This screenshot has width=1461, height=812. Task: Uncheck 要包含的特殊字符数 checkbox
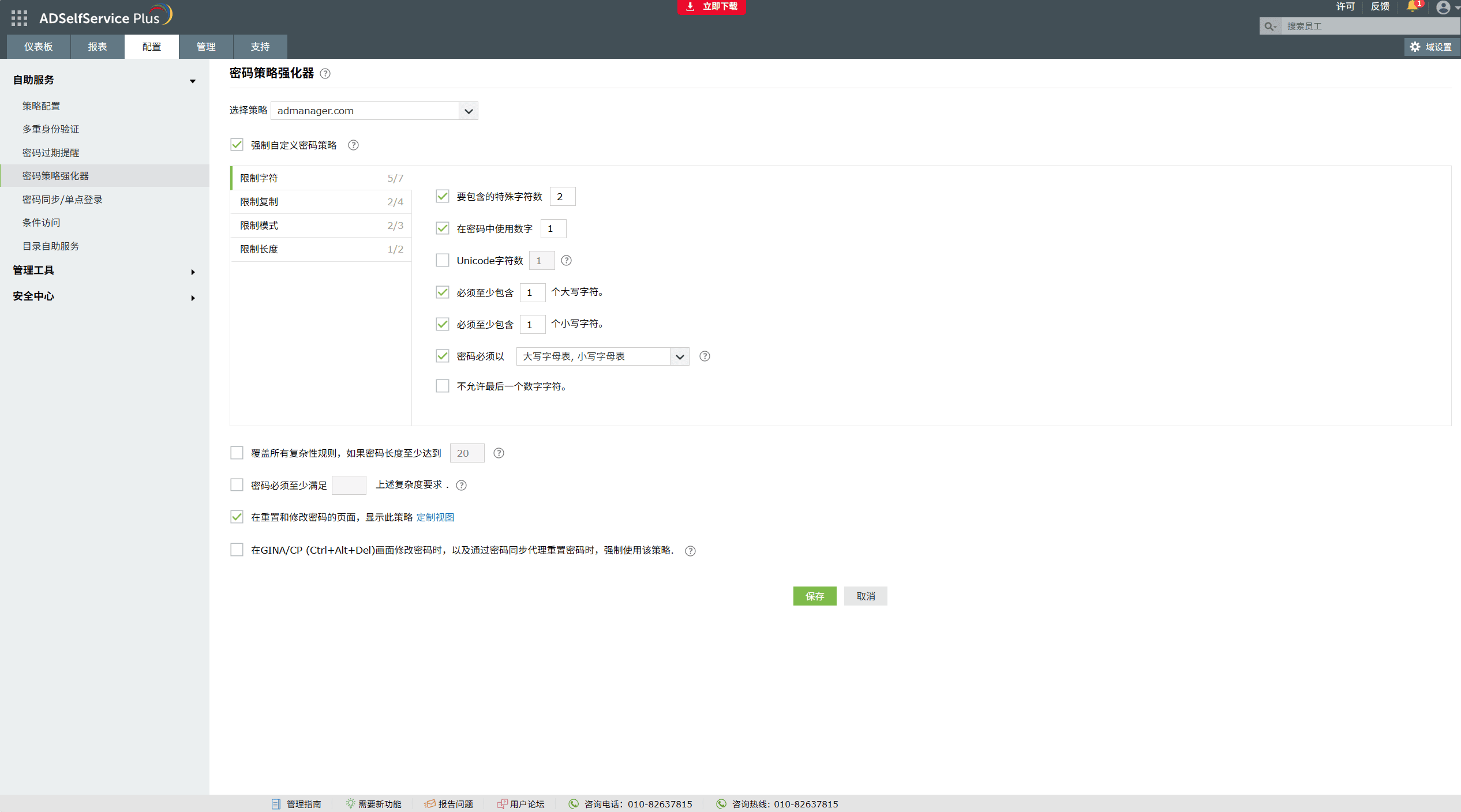[x=443, y=197]
